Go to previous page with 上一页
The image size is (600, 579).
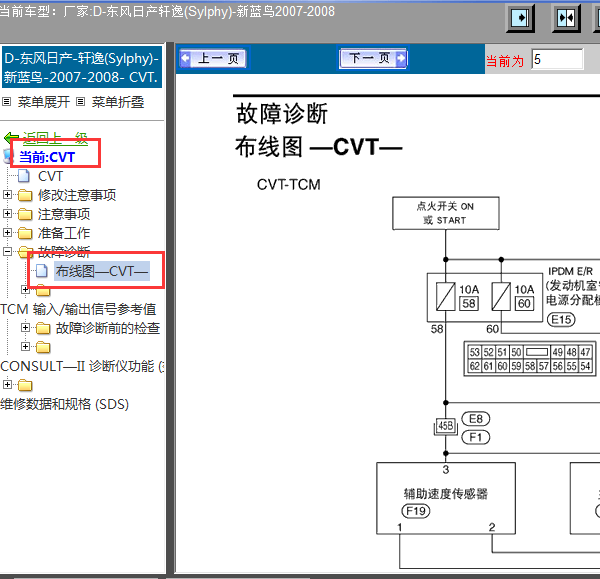(x=213, y=58)
